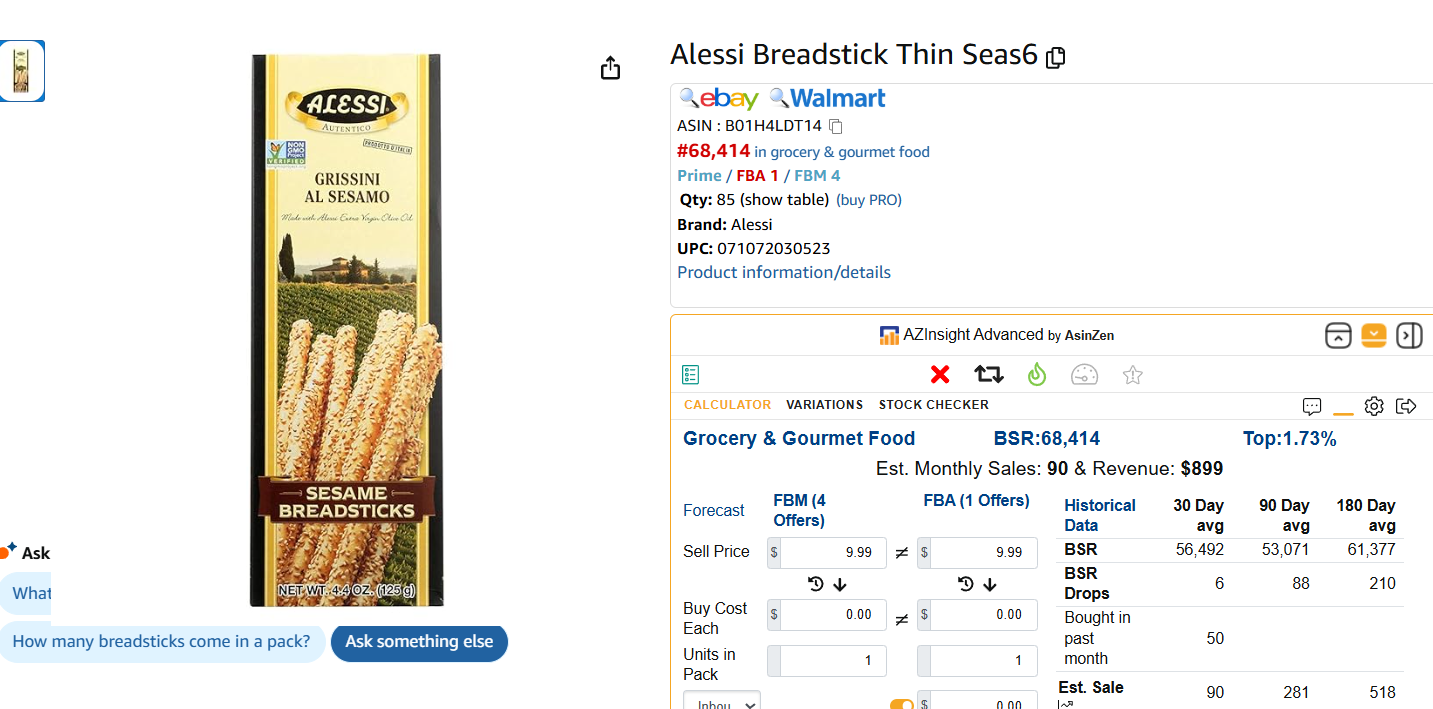Select the breadstick product thumbnail
This screenshot has height=709, width=1433.
pos(21,71)
